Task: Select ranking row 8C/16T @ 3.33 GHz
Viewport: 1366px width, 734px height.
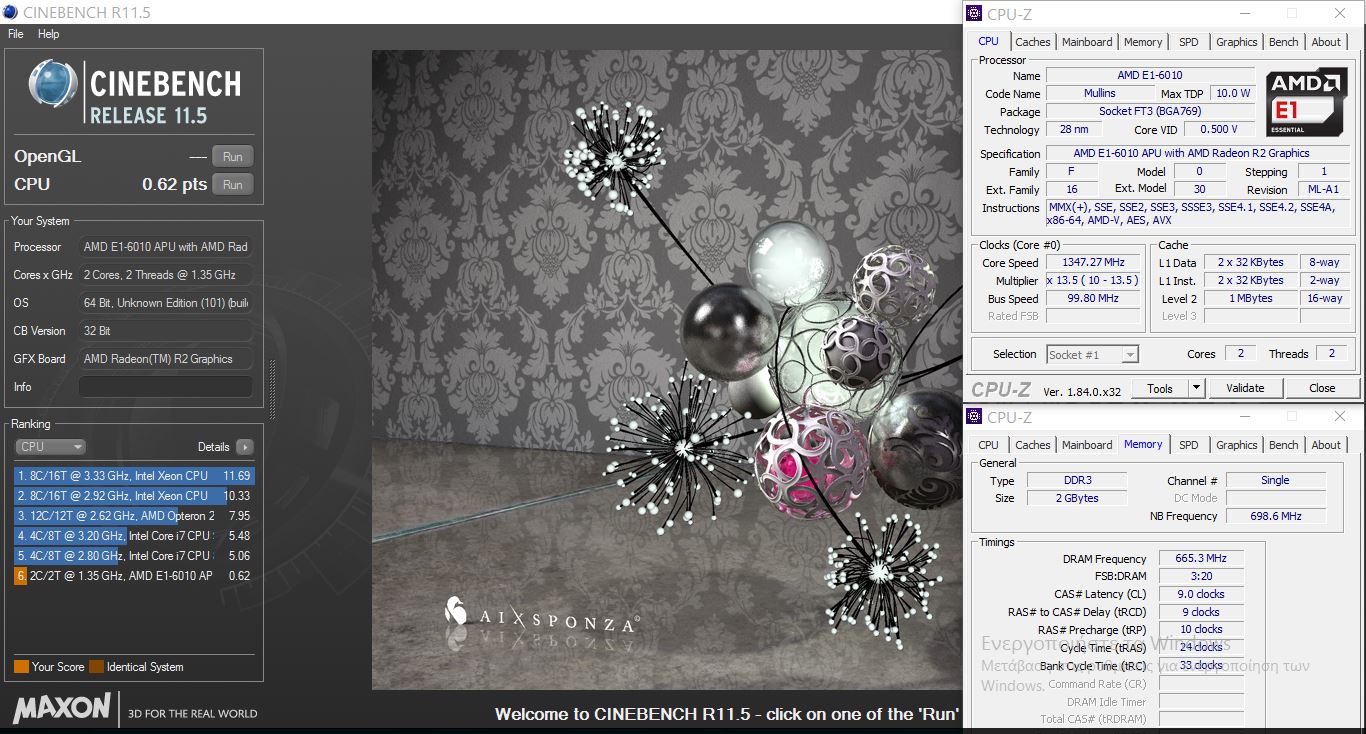Action: pos(134,476)
